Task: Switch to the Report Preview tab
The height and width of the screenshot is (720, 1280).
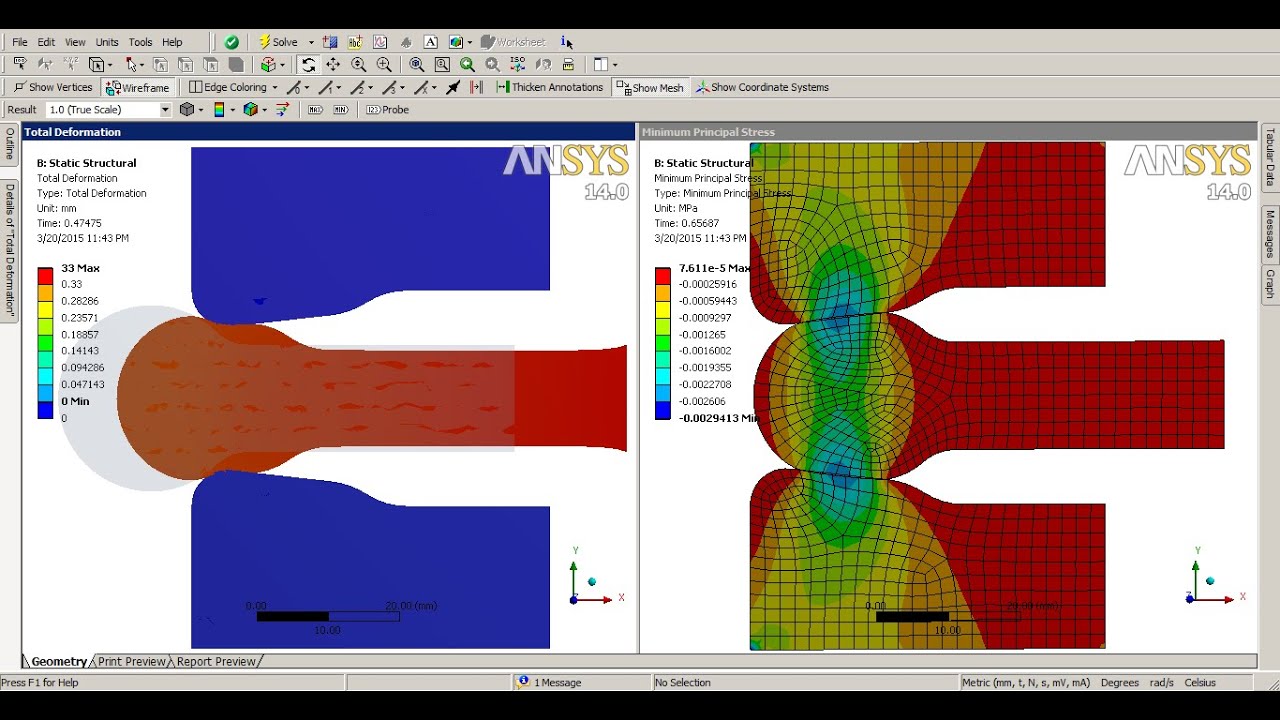Action: click(216, 661)
